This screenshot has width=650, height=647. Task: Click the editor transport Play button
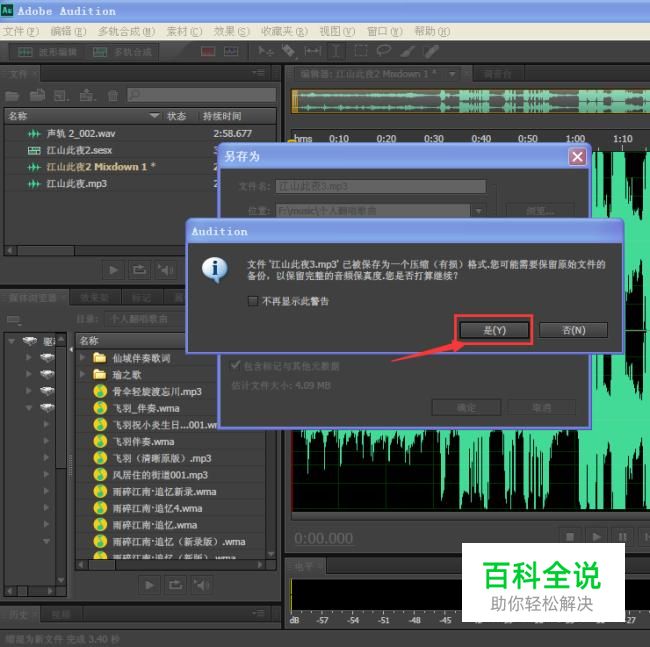[597, 537]
